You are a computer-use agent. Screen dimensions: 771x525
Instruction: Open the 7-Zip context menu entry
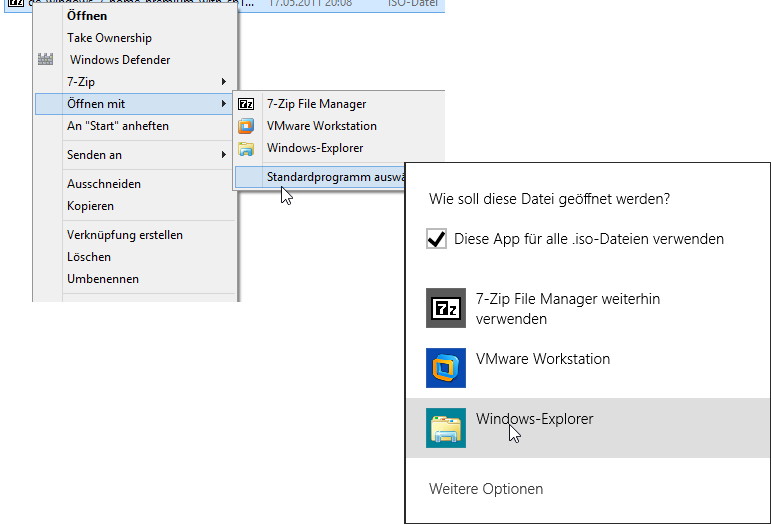(x=81, y=82)
